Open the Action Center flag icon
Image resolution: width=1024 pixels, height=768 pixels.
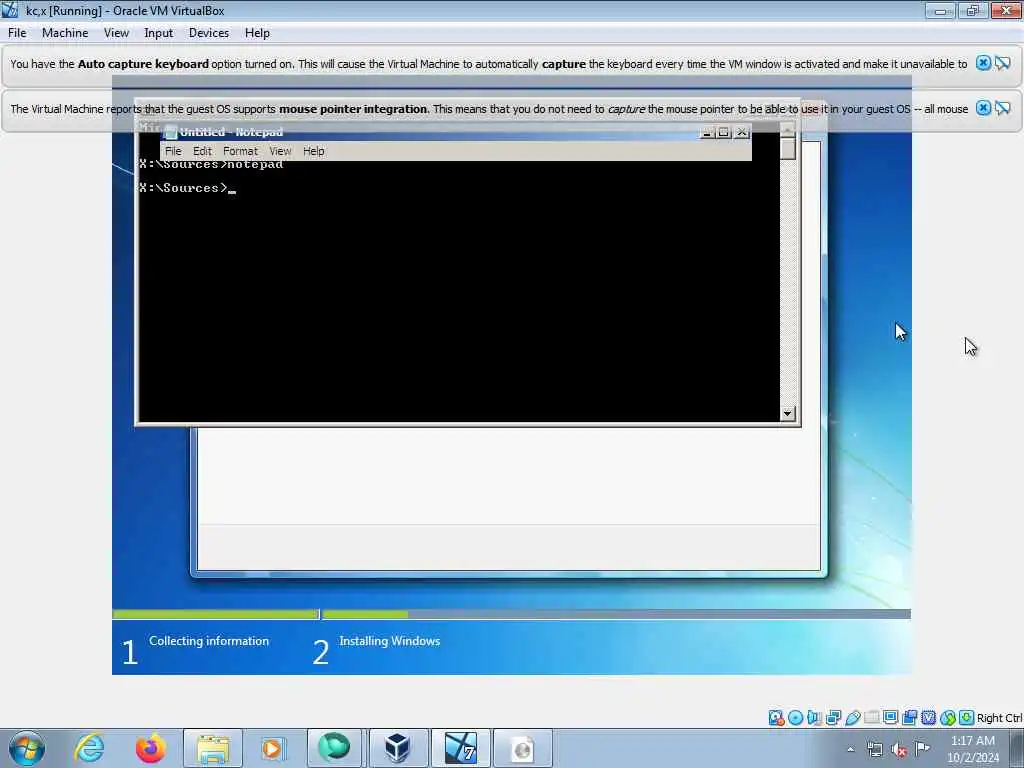click(922, 748)
